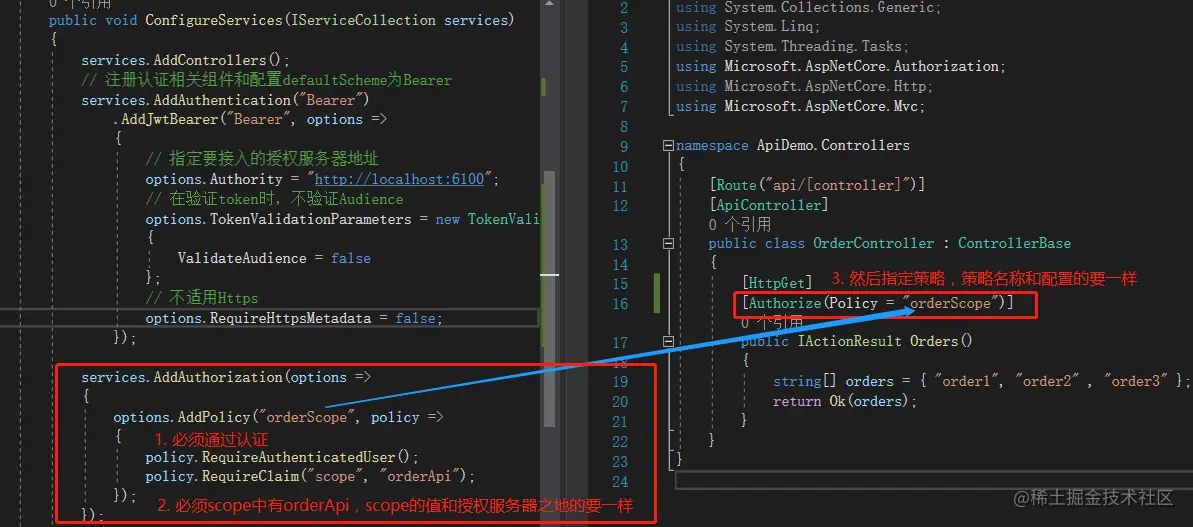Click the [Route("api/[controller]")] attribute
This screenshot has height=527, width=1193.
[816, 185]
